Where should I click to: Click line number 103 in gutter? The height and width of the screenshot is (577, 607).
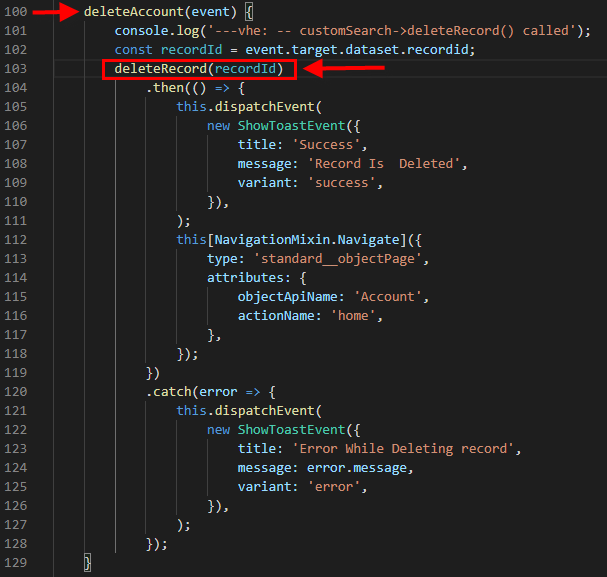tap(15, 68)
